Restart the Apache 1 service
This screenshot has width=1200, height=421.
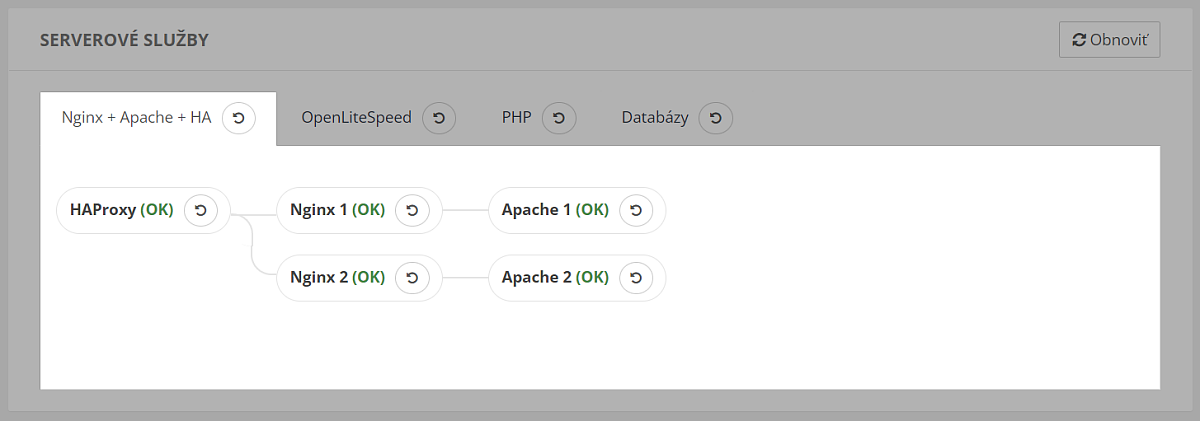[636, 210]
